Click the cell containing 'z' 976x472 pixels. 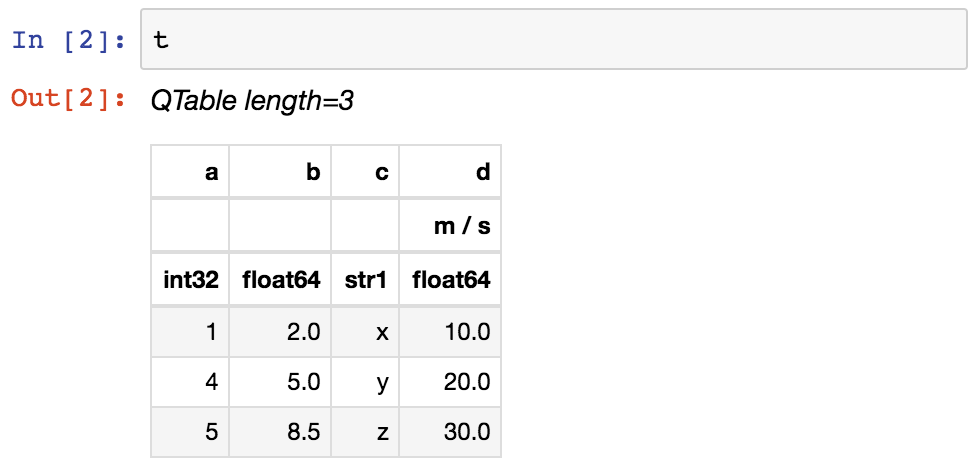coord(381,433)
